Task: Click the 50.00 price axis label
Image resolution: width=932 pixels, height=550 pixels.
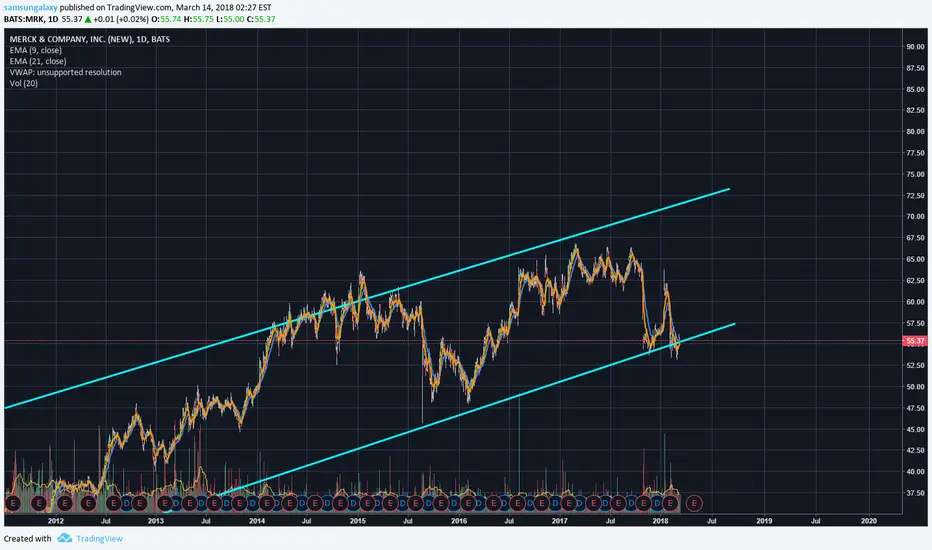Action: (x=915, y=387)
